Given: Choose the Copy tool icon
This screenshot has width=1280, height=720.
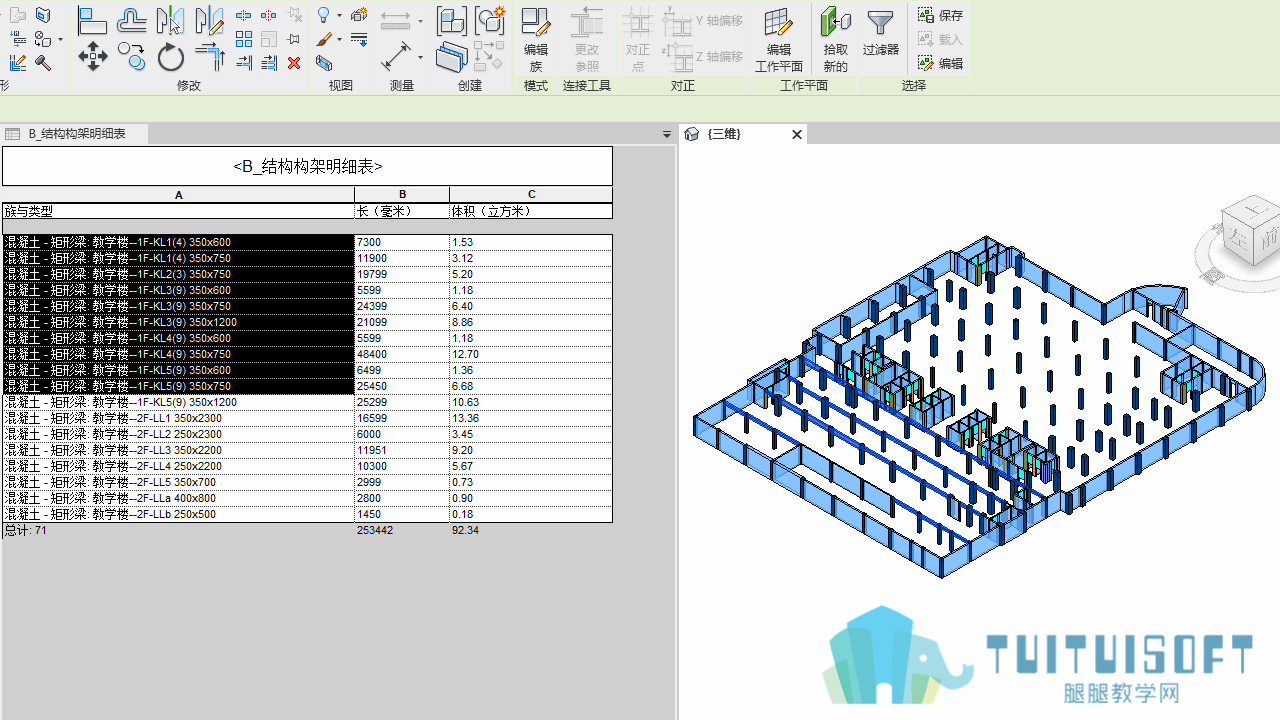Looking at the screenshot, I should (x=131, y=56).
